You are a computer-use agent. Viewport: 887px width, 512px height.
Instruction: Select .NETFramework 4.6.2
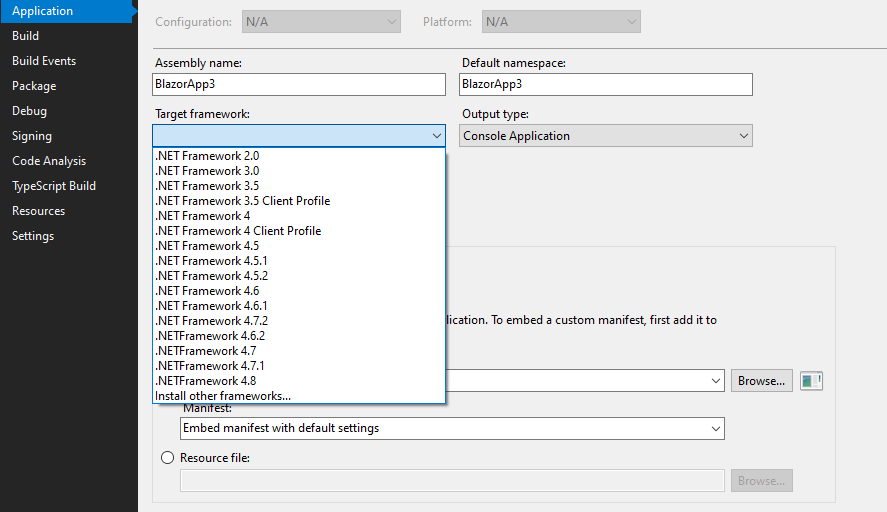coord(299,335)
